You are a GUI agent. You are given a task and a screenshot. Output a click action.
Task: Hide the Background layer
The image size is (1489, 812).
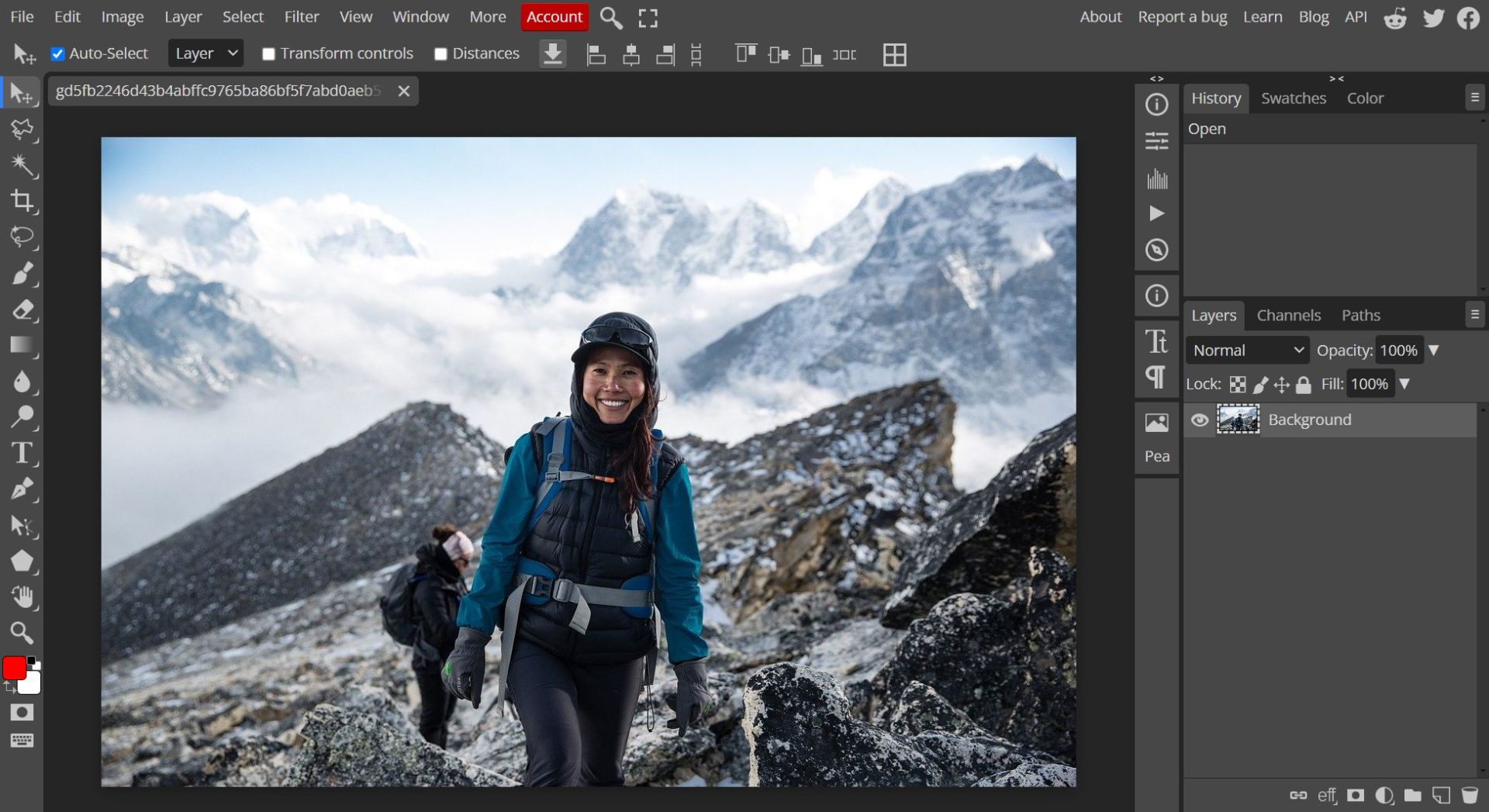point(1201,420)
